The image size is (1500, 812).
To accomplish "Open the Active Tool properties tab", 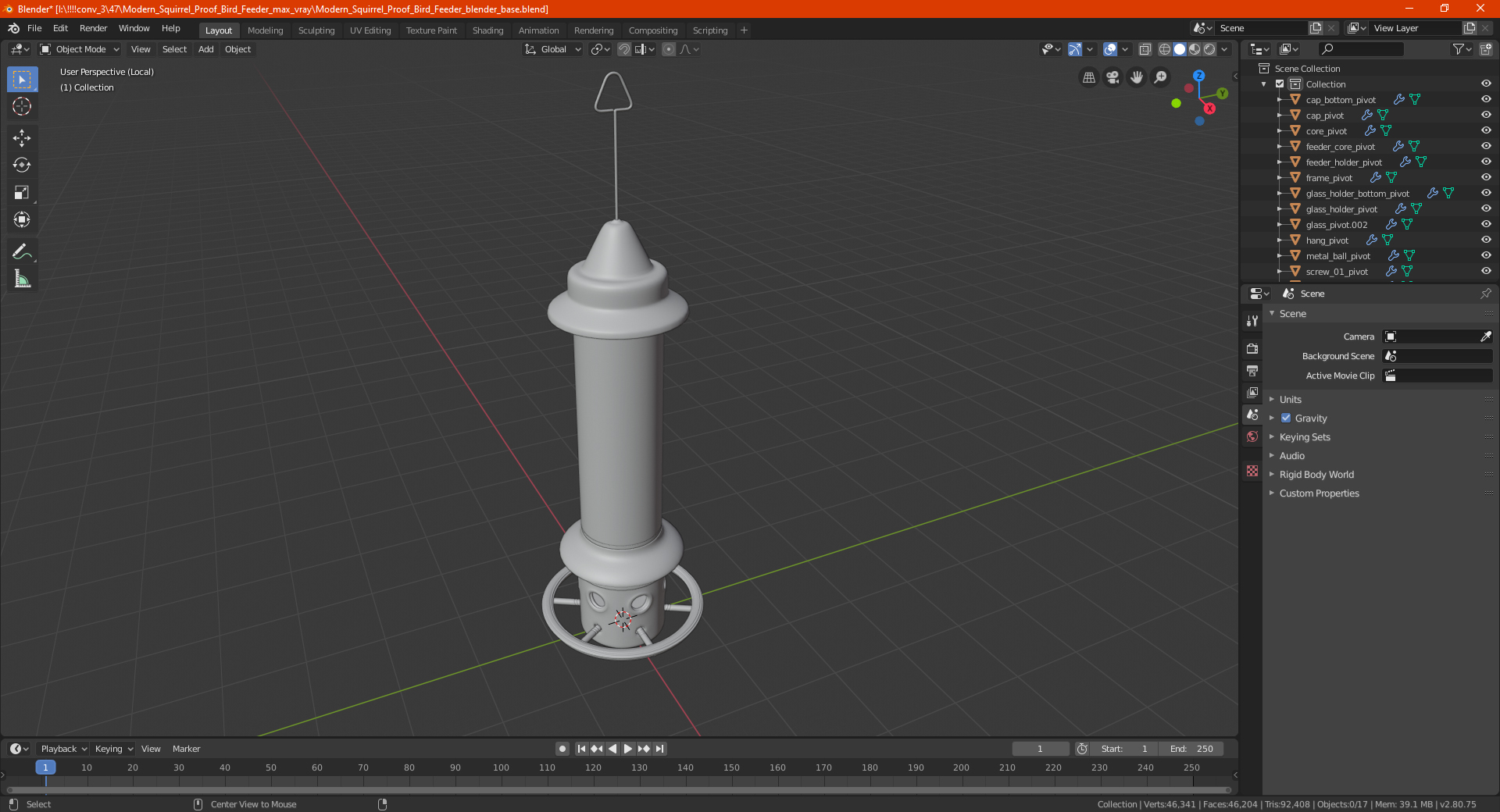I will (x=1252, y=321).
